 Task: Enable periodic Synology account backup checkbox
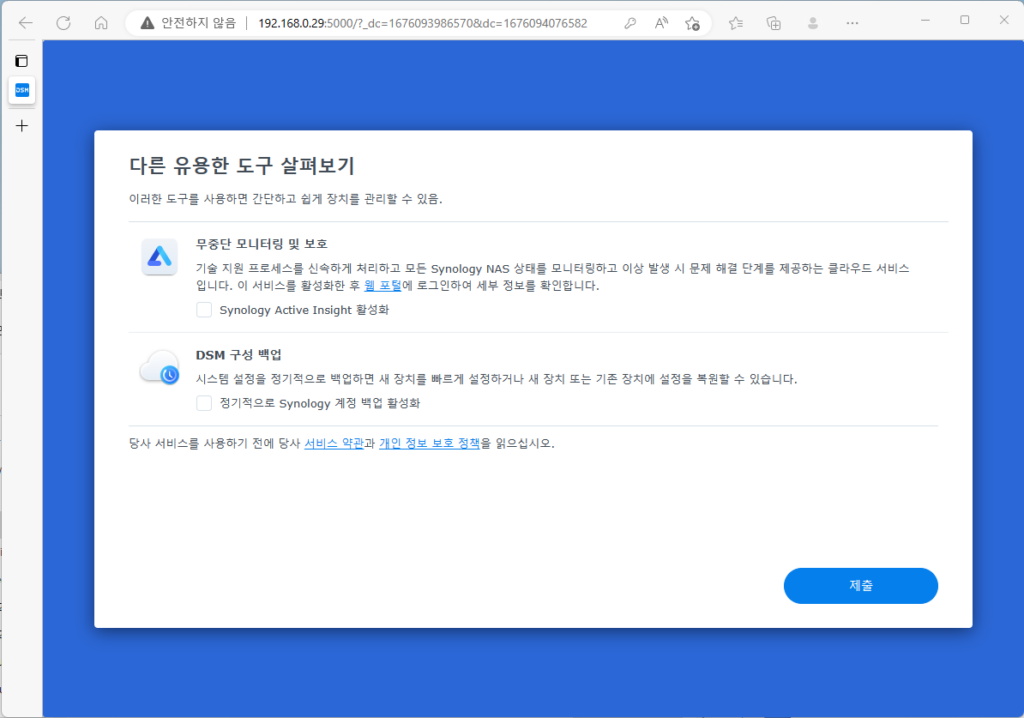204,403
